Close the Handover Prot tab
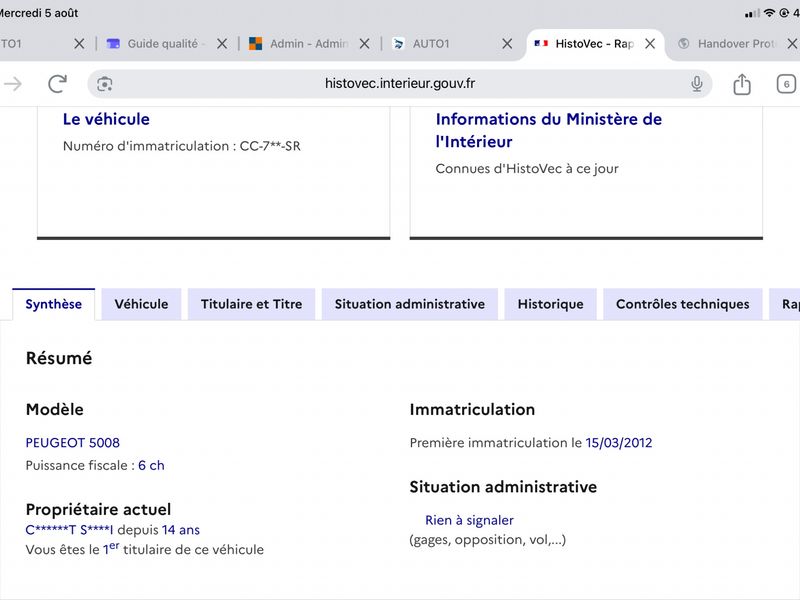This screenshot has height=600, width=800. pyautogui.click(x=792, y=44)
